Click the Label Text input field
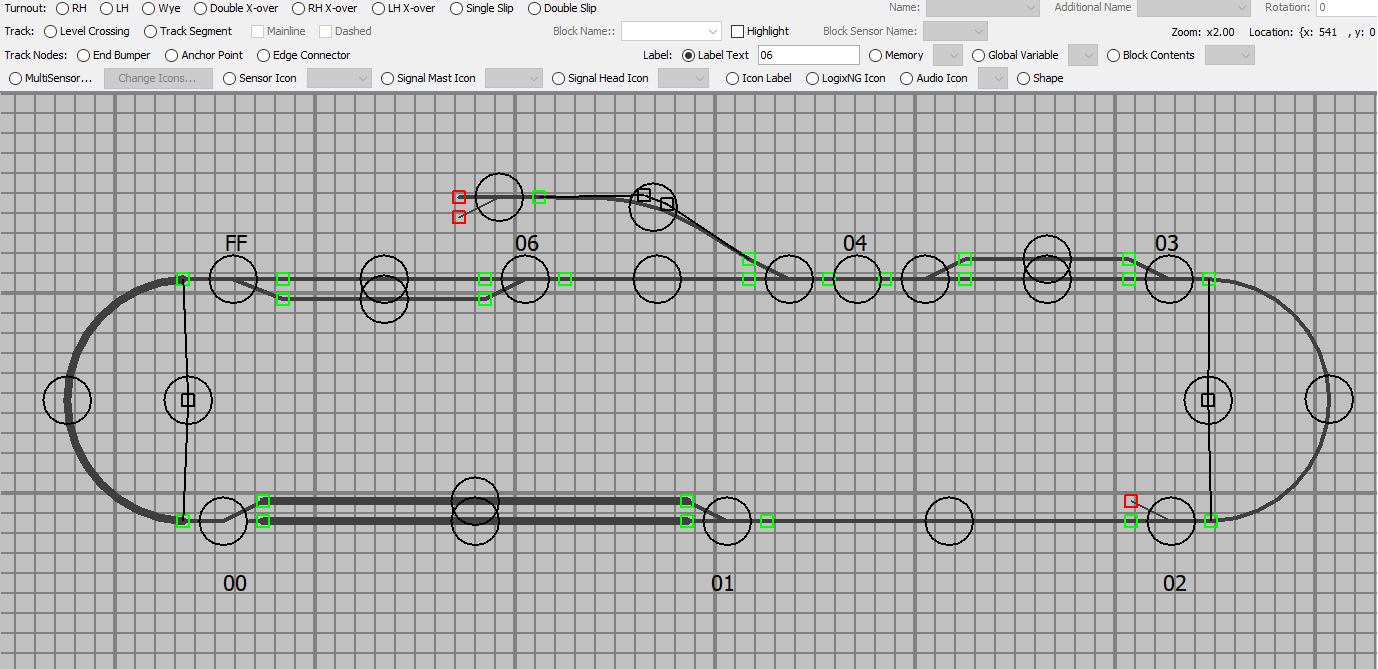Image resolution: width=1378 pixels, height=669 pixels. pos(808,55)
